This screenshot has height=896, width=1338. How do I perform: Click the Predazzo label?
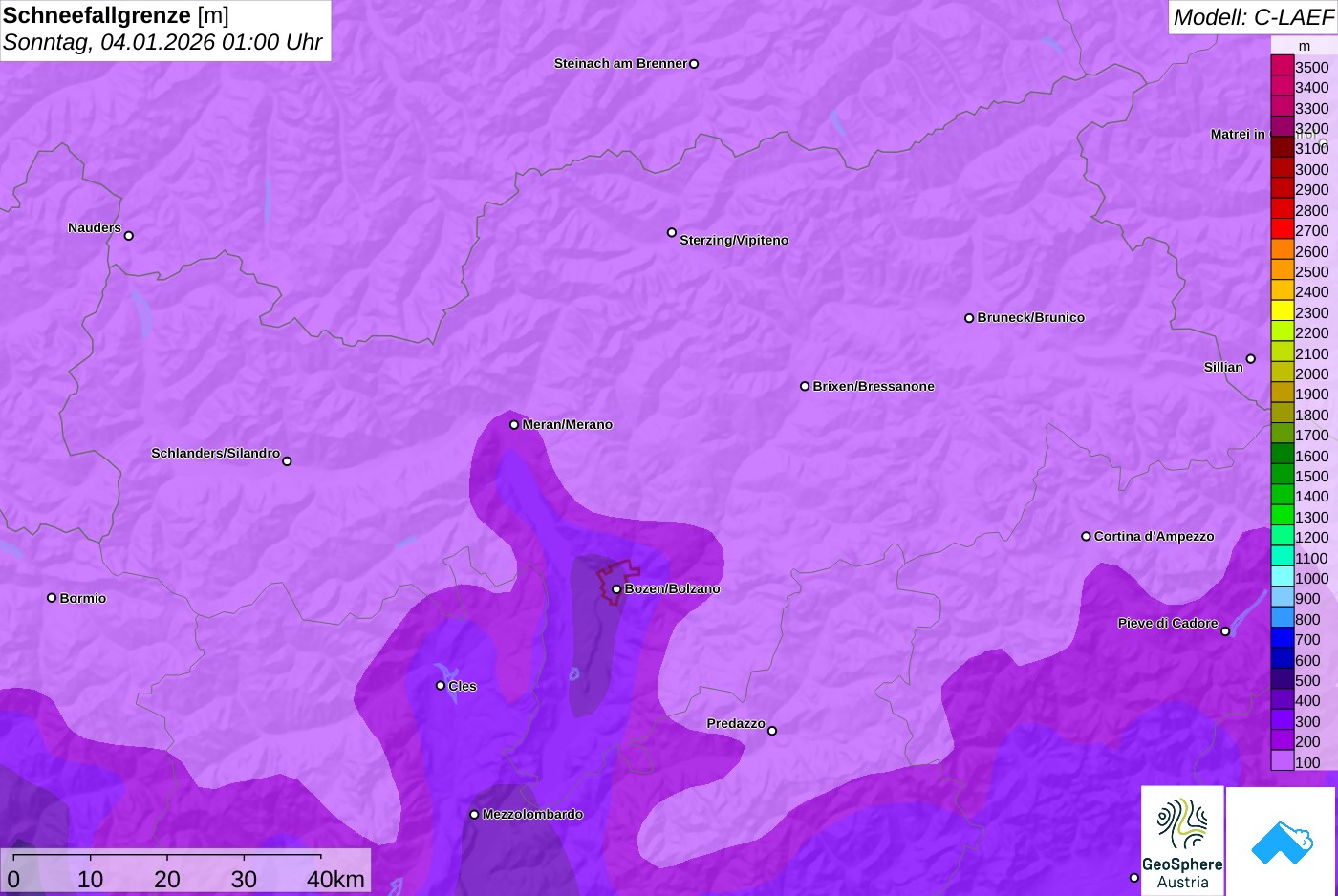(736, 724)
